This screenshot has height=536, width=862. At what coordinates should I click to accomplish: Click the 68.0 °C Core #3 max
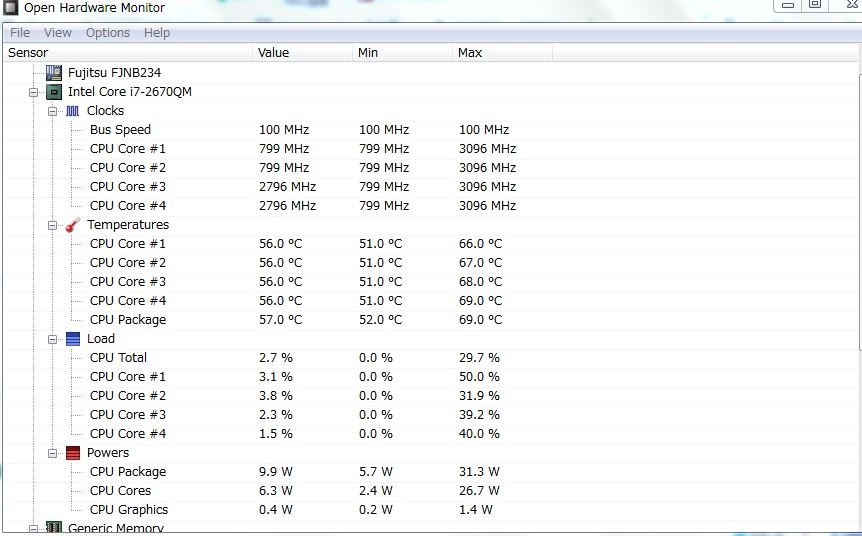click(480, 281)
